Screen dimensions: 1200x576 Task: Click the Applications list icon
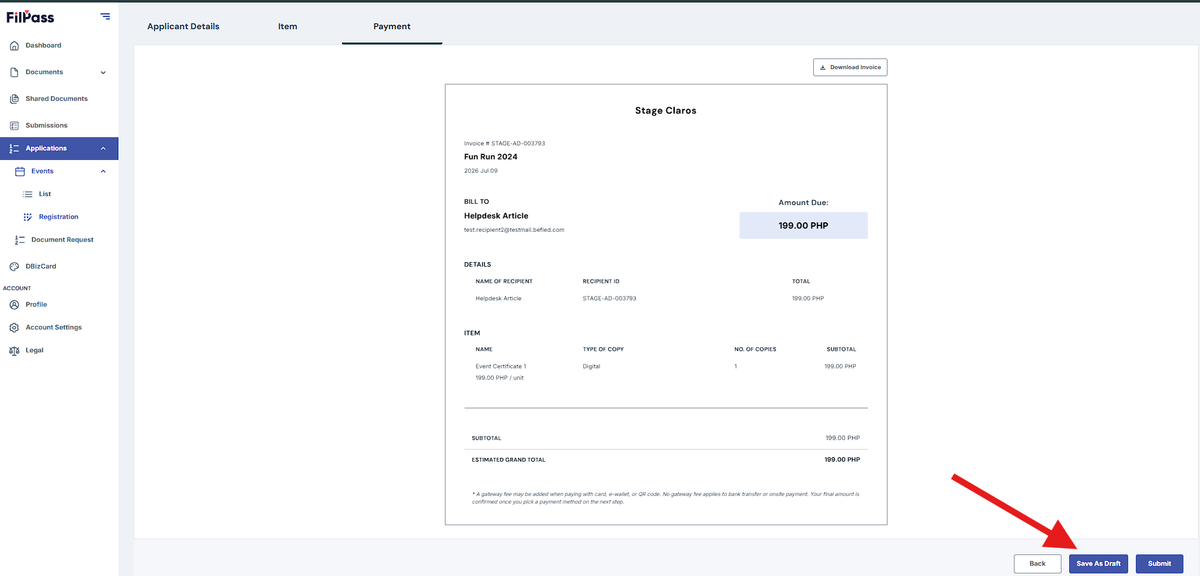click(x=14, y=149)
